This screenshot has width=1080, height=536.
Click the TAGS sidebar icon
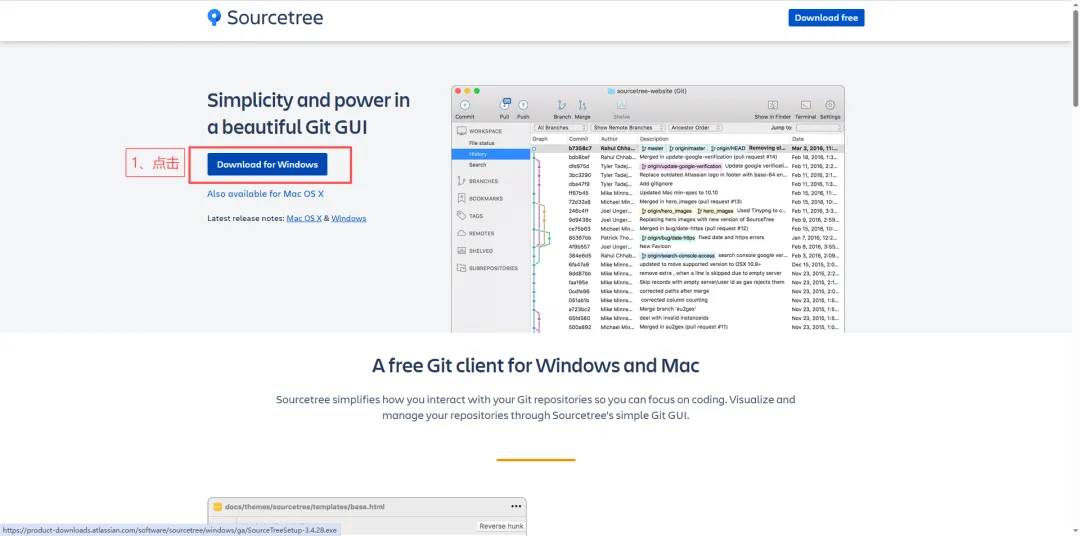click(461, 216)
